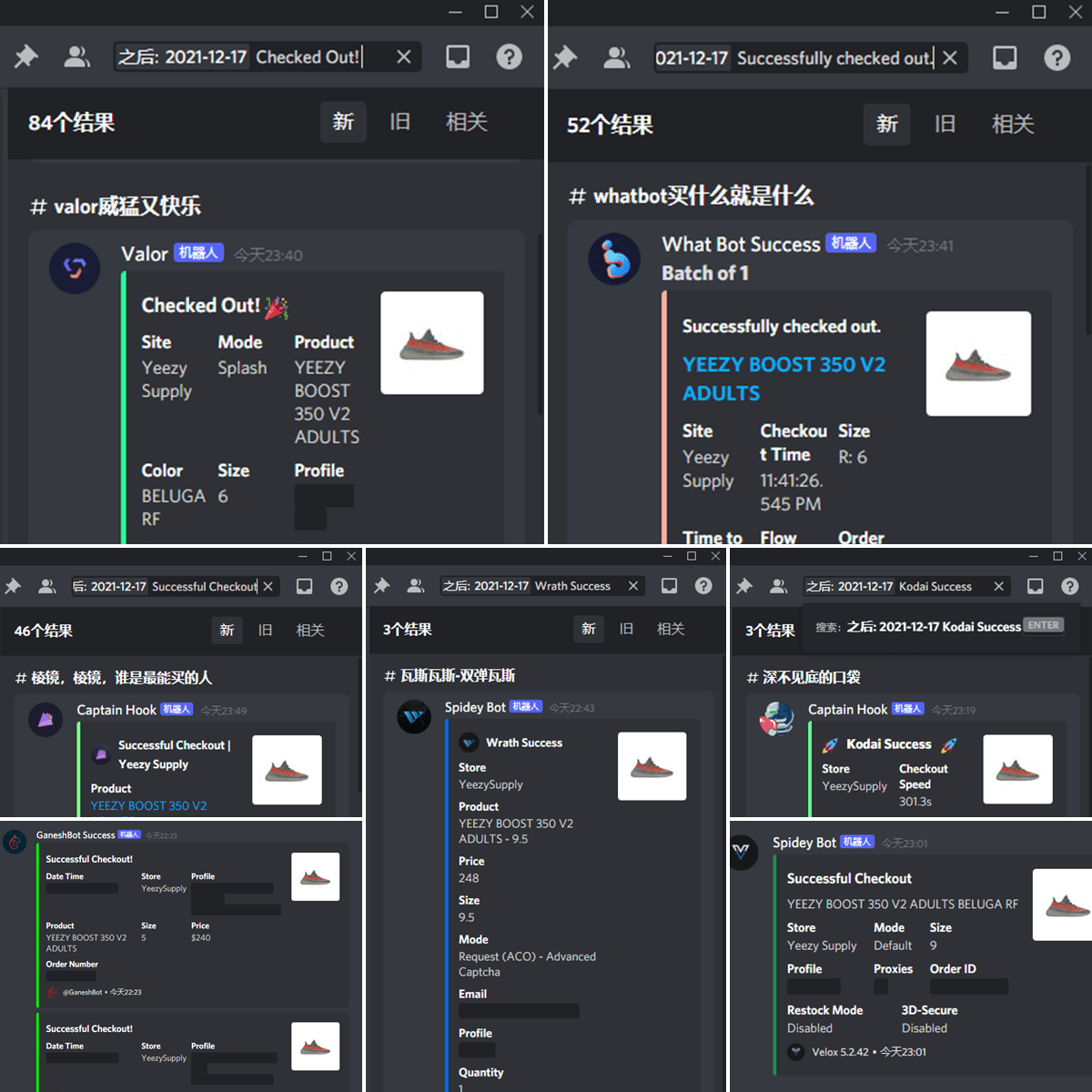Screen dimensions: 1092x1092
Task: Open shoe thumbnail in Wrath Success embed
Action: pyautogui.click(x=652, y=766)
